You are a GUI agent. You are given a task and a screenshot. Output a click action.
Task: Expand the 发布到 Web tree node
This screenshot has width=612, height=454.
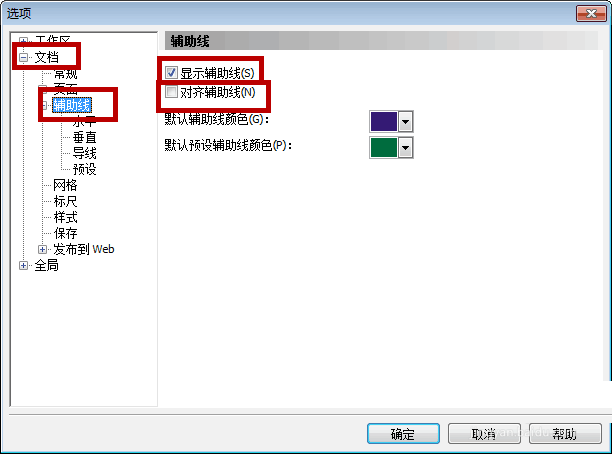(42, 249)
